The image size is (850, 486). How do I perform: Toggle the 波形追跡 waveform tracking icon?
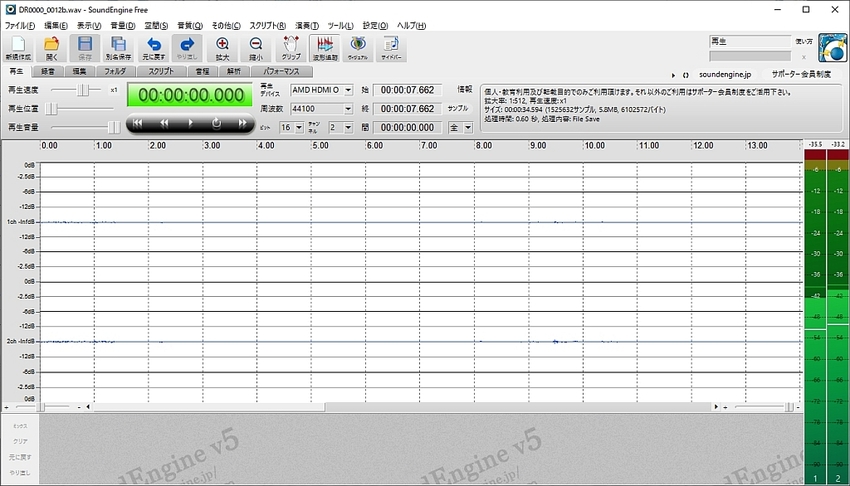[325, 48]
